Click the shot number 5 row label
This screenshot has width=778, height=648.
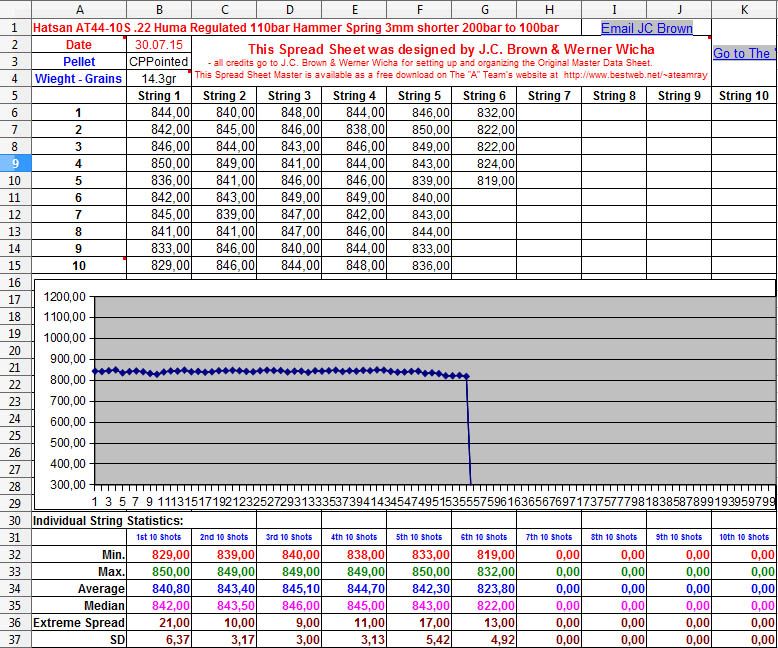point(79,180)
